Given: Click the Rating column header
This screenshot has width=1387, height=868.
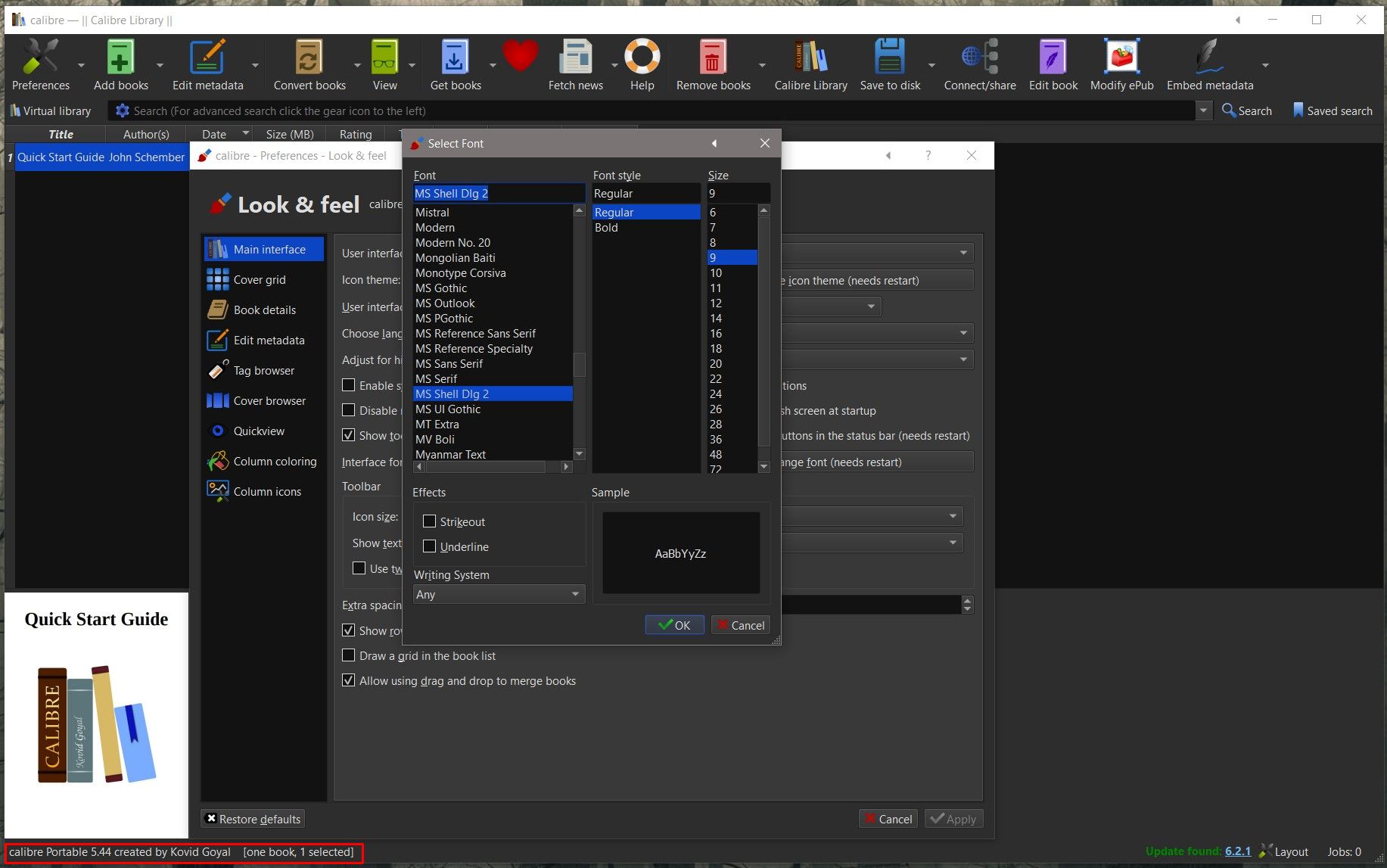Looking at the screenshot, I should tap(356, 134).
